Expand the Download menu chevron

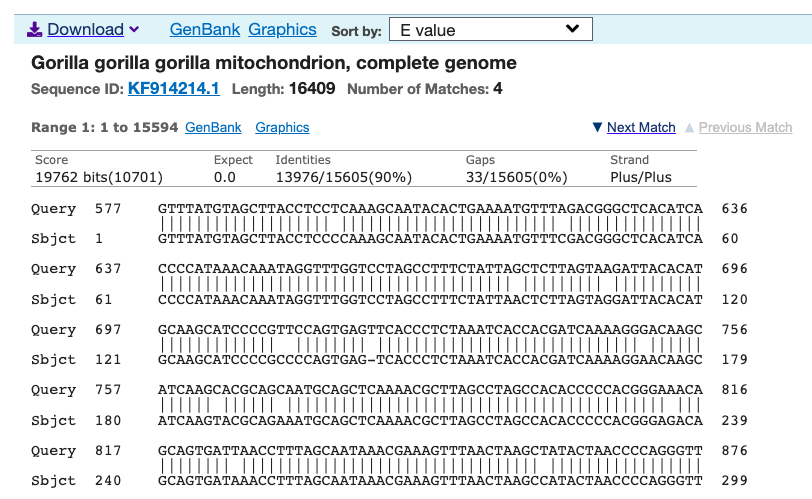coord(134,30)
